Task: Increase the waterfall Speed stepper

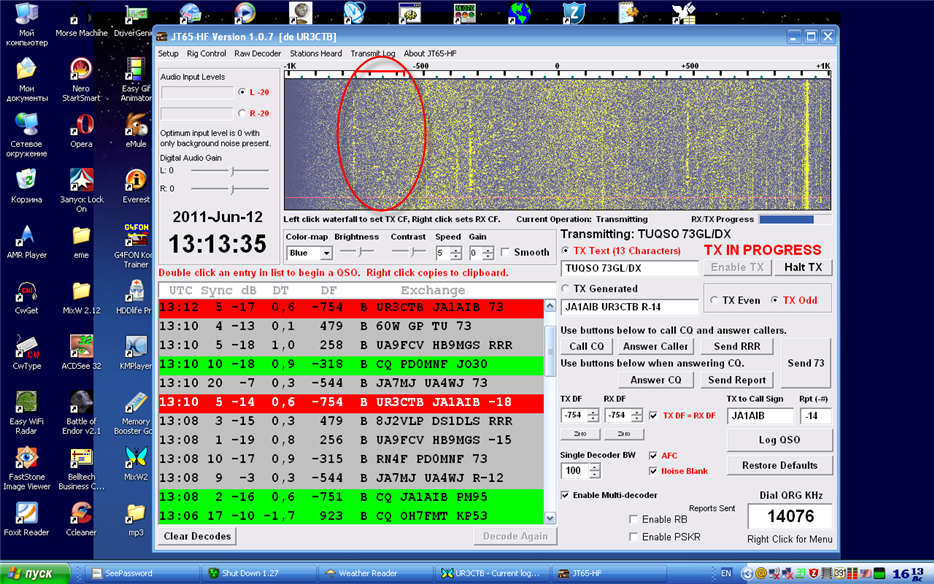Action: pyautogui.click(x=456, y=250)
